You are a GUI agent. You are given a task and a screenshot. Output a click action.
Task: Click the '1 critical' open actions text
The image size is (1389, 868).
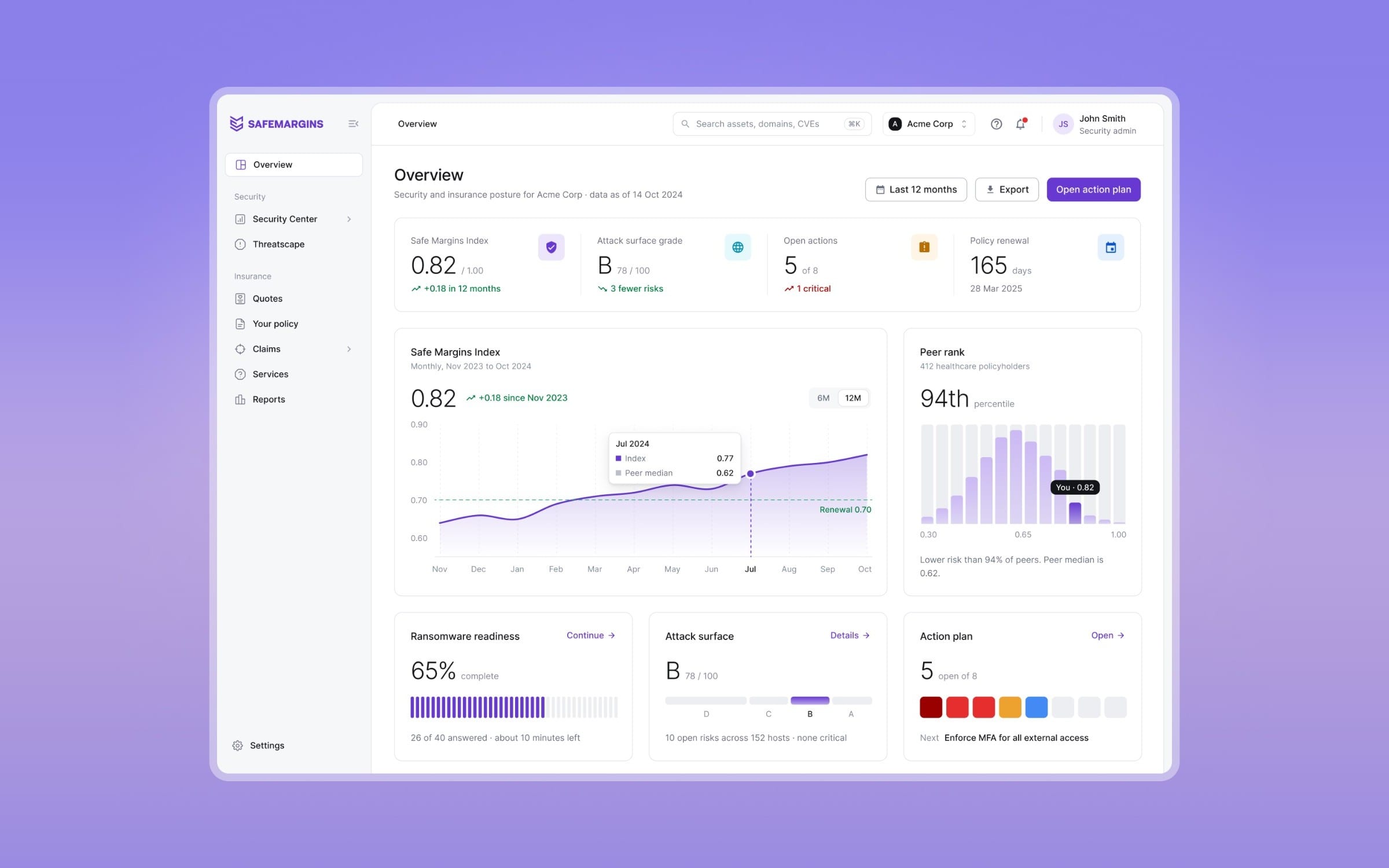813,289
